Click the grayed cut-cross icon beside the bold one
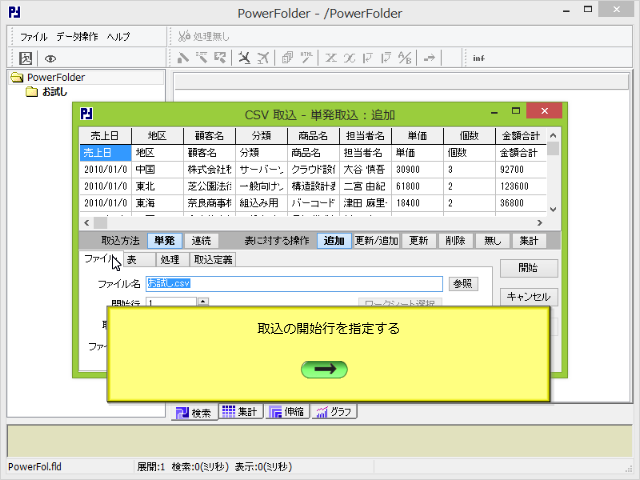Screen dimensions: 640x480 [263, 58]
